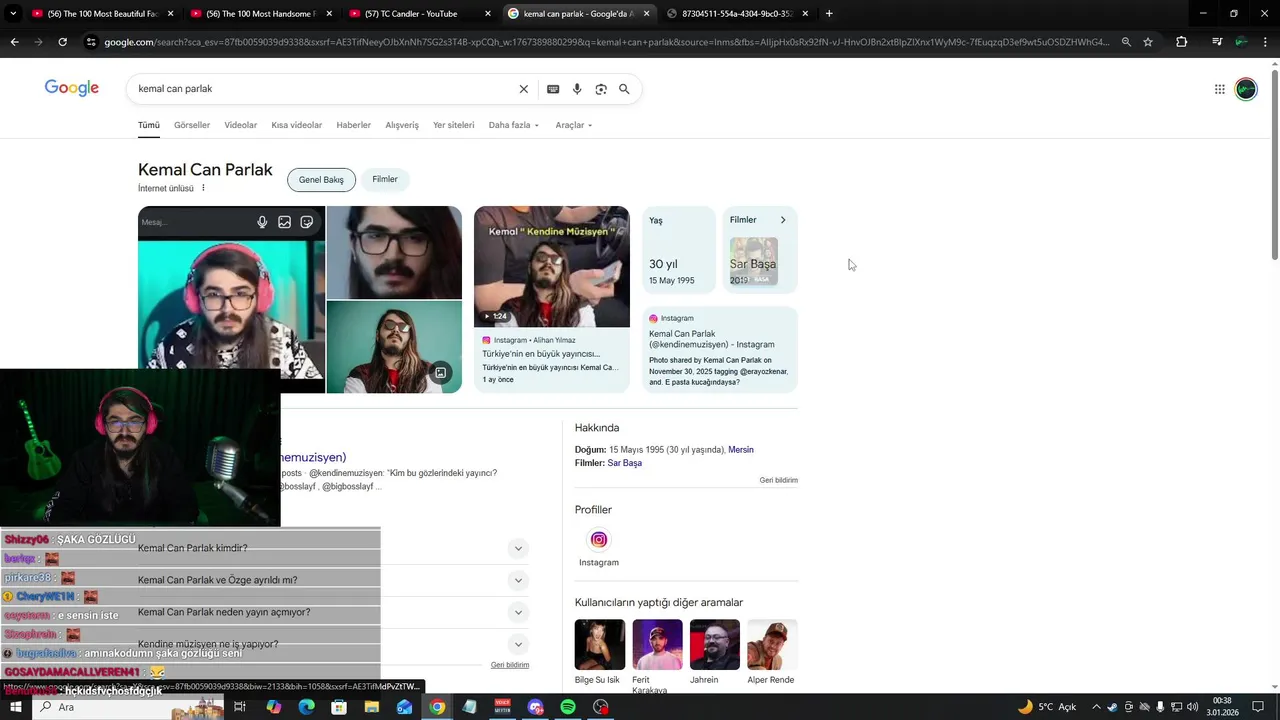
Task: Open the image gallery icon on photo
Action: tap(440, 373)
